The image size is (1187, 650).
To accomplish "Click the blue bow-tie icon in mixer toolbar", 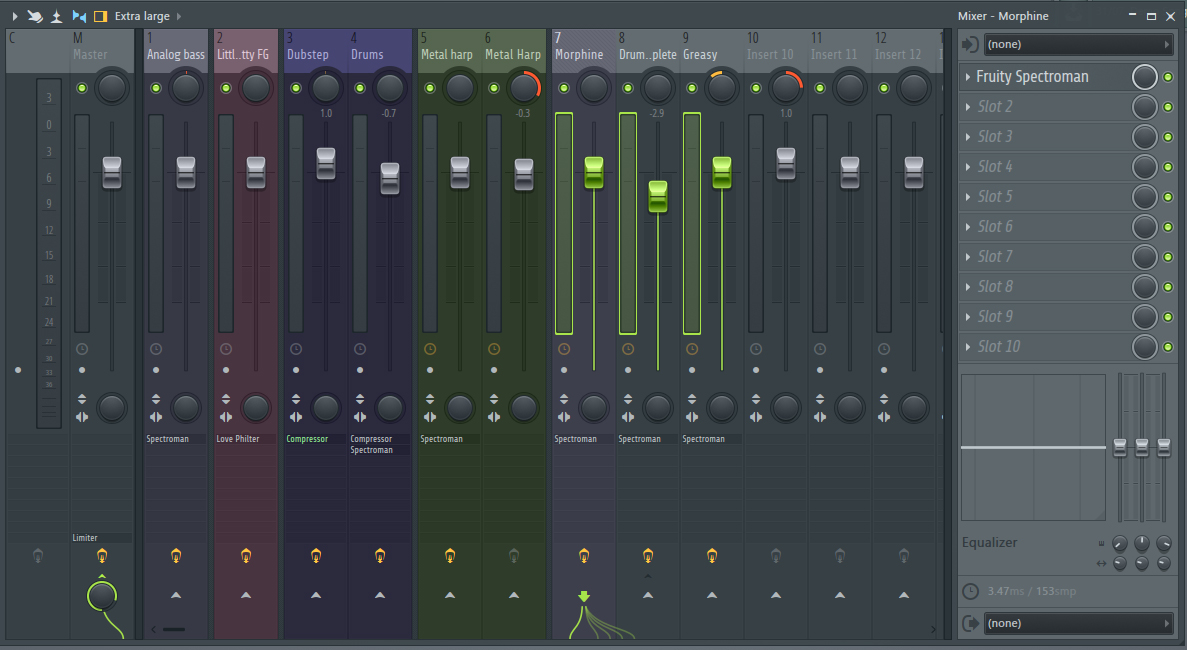I will point(79,16).
